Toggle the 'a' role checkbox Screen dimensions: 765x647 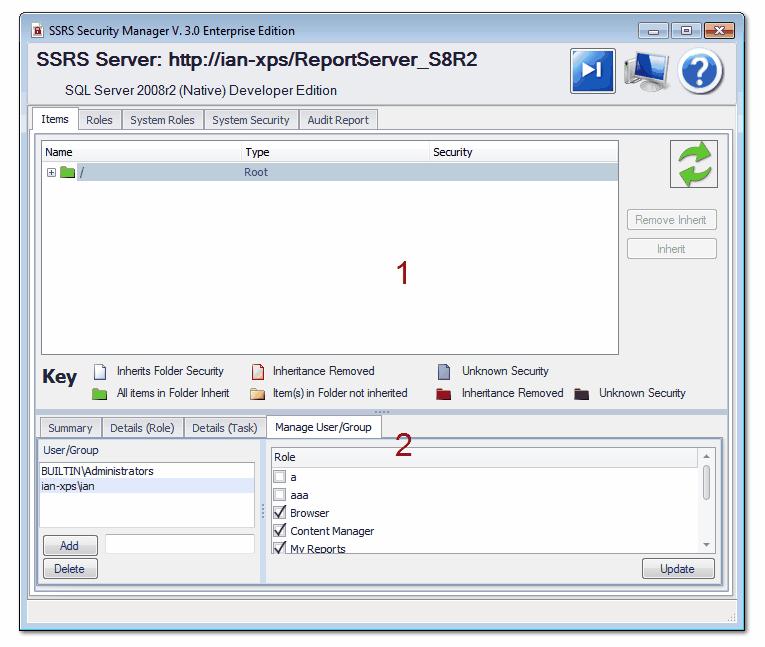[x=280, y=477]
